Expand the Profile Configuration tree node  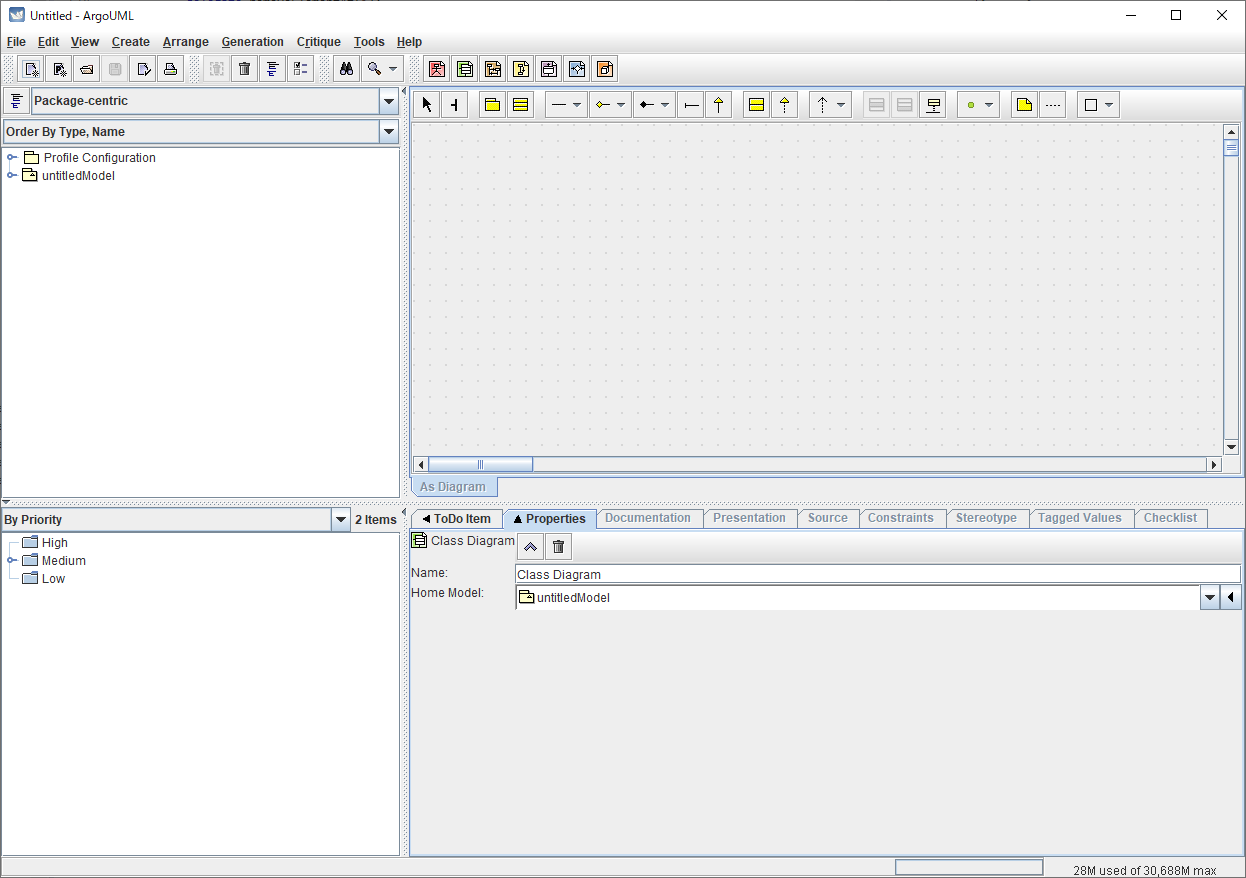click(x=12, y=158)
